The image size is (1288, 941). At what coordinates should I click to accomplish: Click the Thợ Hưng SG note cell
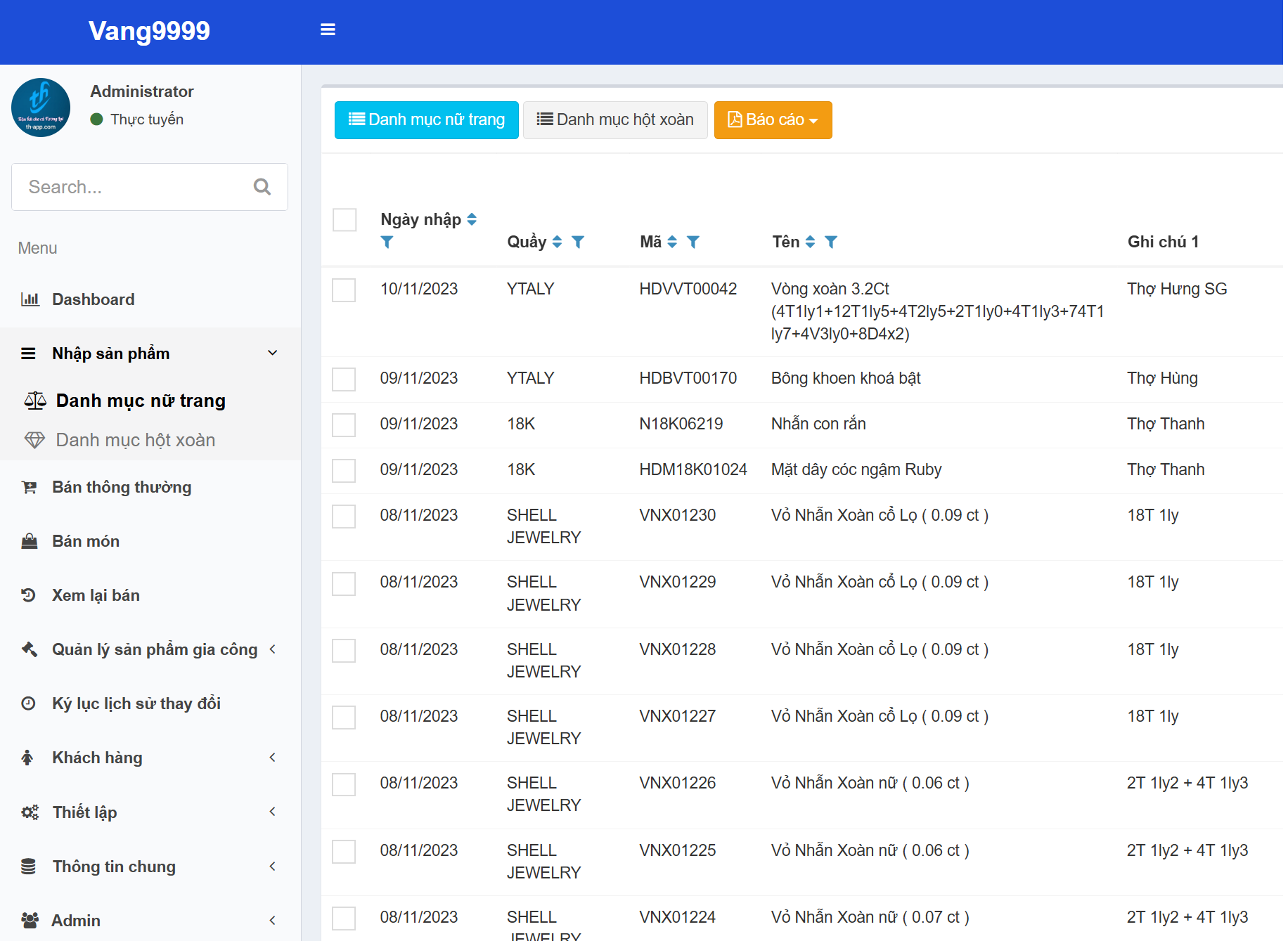(x=1177, y=289)
